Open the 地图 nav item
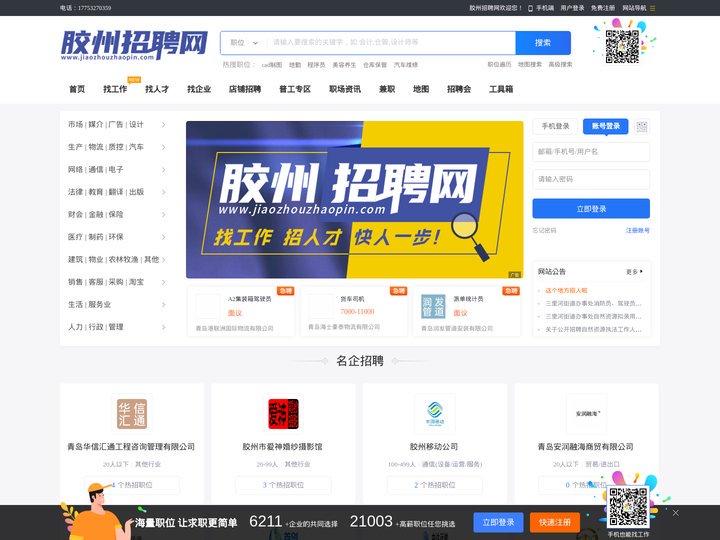The image size is (720, 540). (x=421, y=89)
